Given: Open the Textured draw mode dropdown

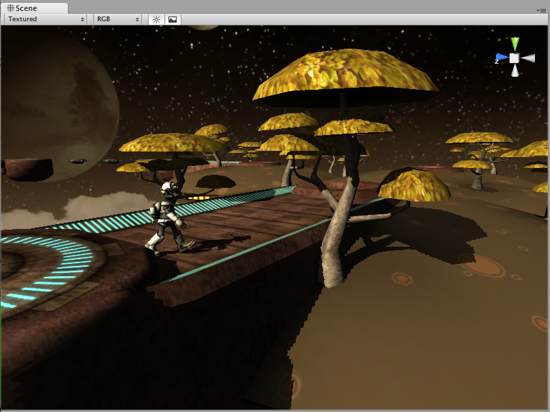Looking at the screenshot, I should (45, 19).
